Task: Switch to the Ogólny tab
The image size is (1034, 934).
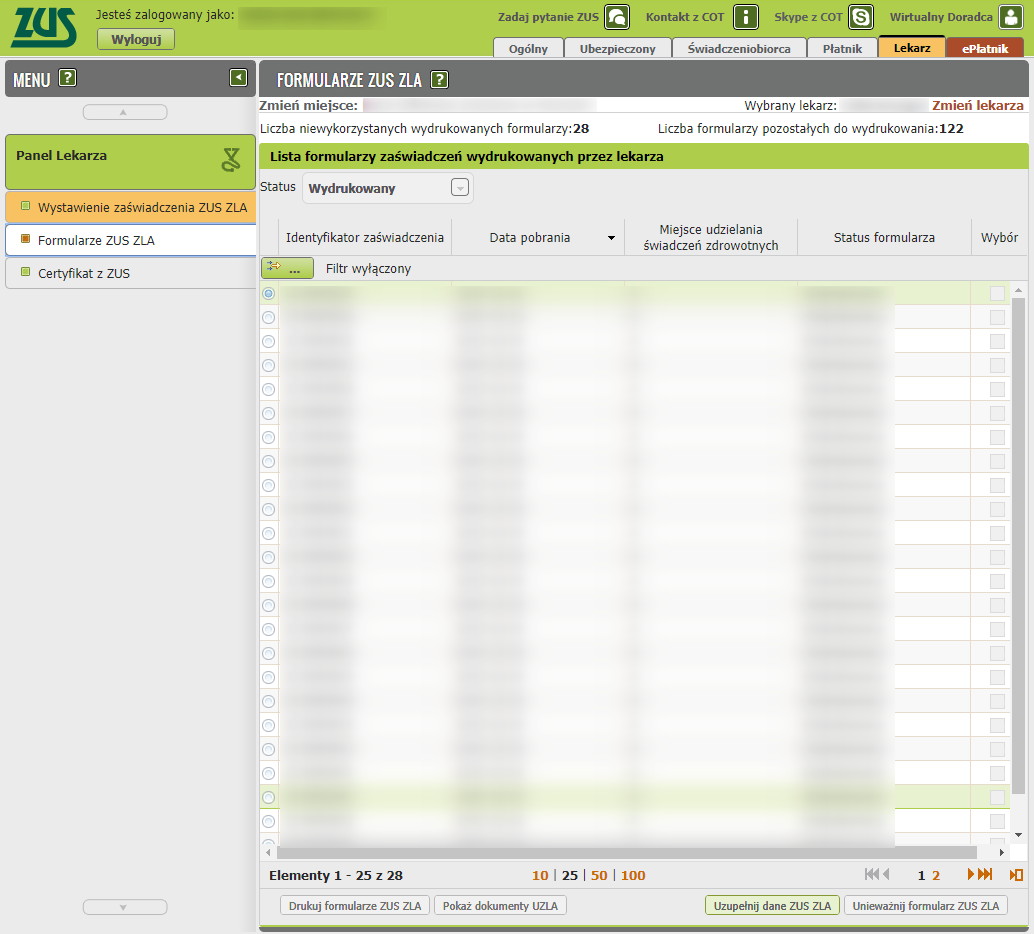Action: coord(528,48)
